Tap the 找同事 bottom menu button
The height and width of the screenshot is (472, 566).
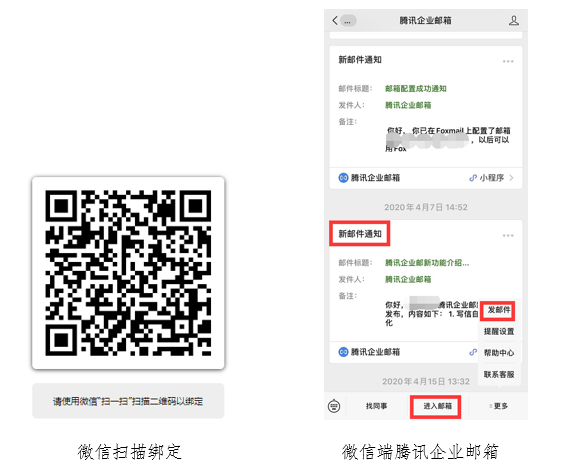pyautogui.click(x=376, y=406)
